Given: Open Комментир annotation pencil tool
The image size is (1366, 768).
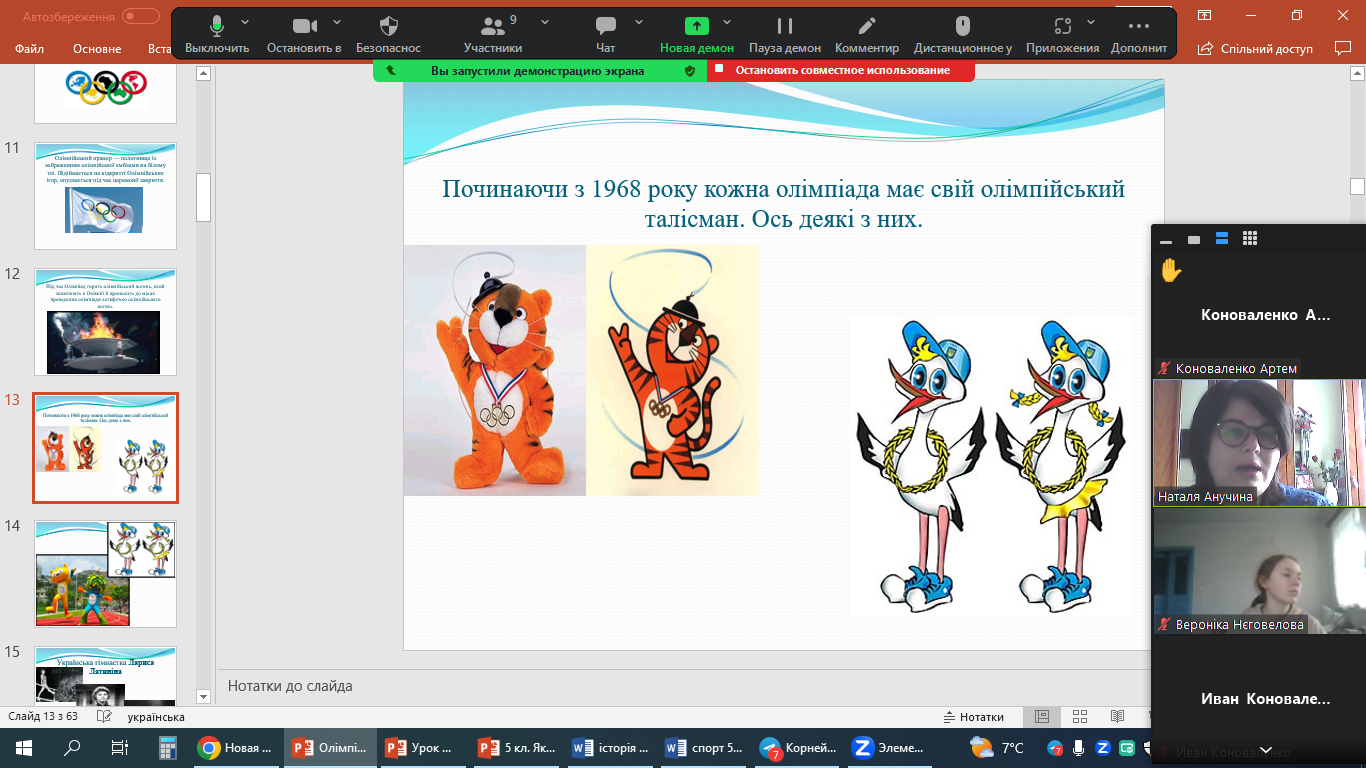Looking at the screenshot, I should [867, 34].
